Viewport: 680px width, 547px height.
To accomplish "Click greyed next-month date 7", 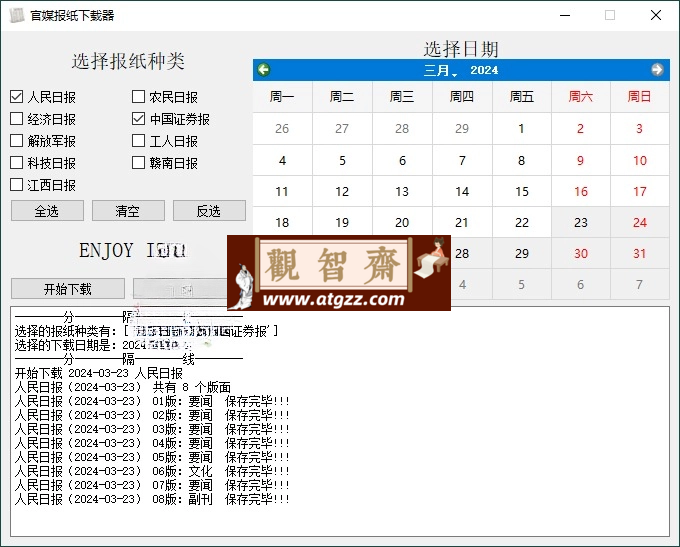I will coord(640,285).
